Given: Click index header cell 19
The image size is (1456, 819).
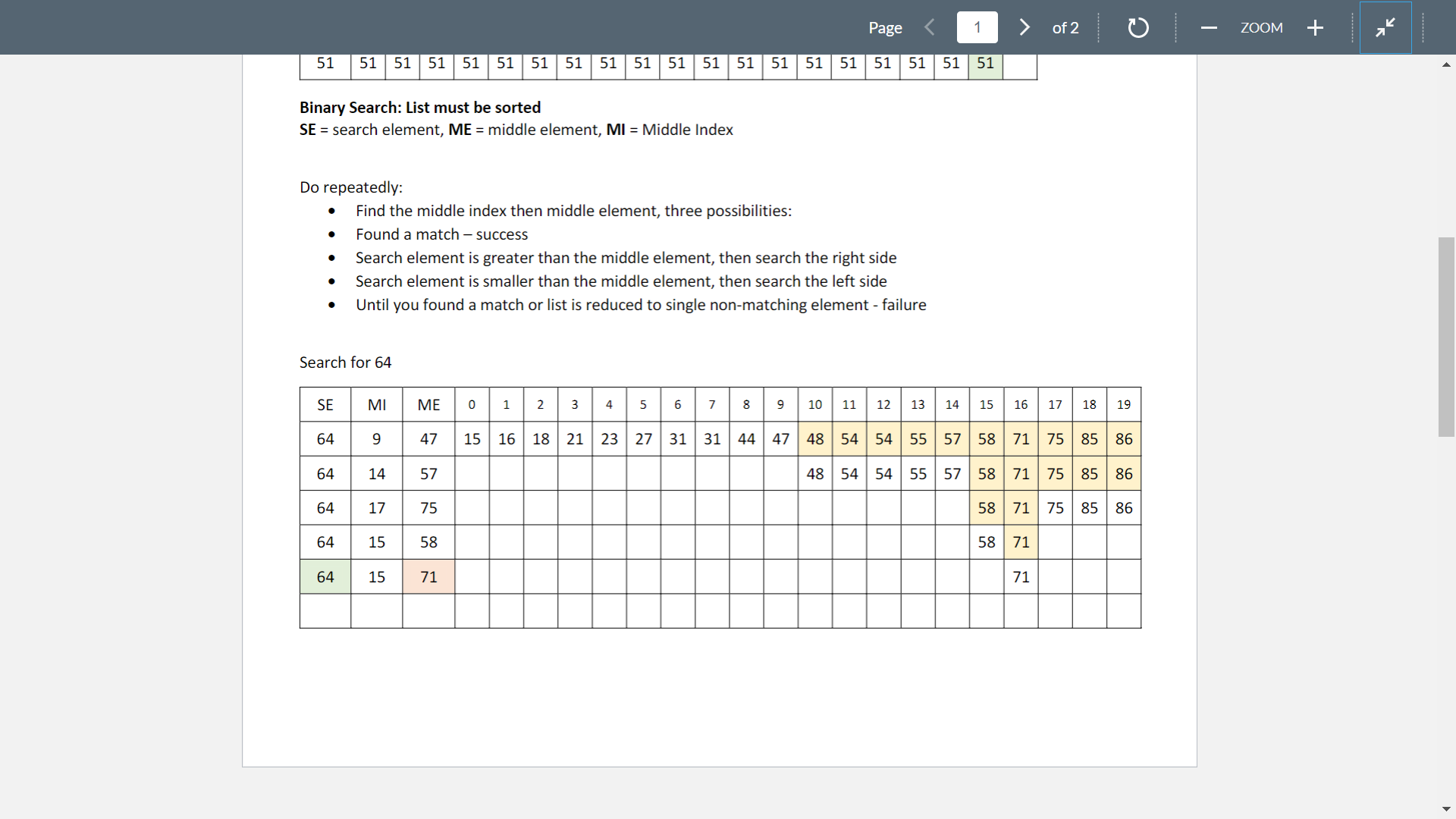Looking at the screenshot, I should (x=1124, y=405).
